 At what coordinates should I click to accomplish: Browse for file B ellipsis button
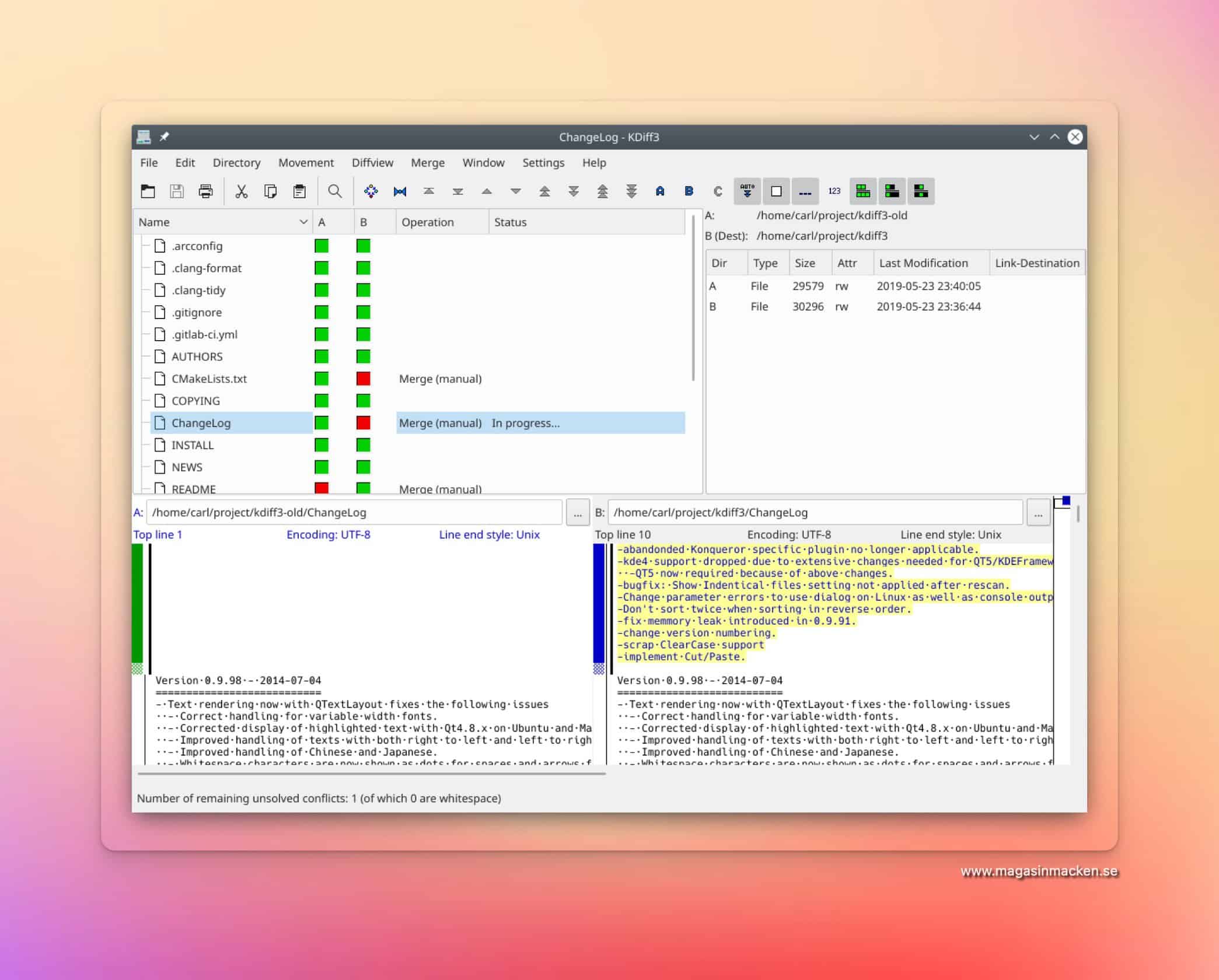(1038, 513)
